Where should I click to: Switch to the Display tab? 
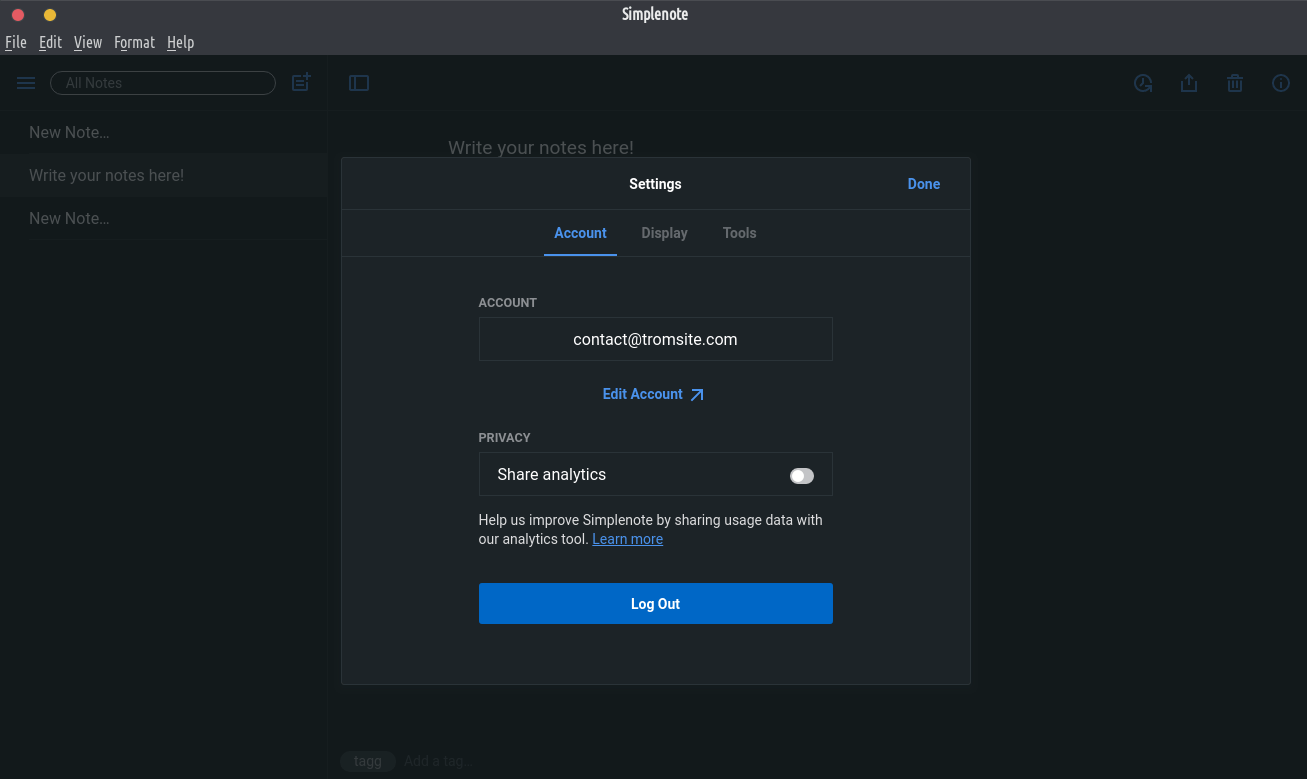(x=664, y=233)
